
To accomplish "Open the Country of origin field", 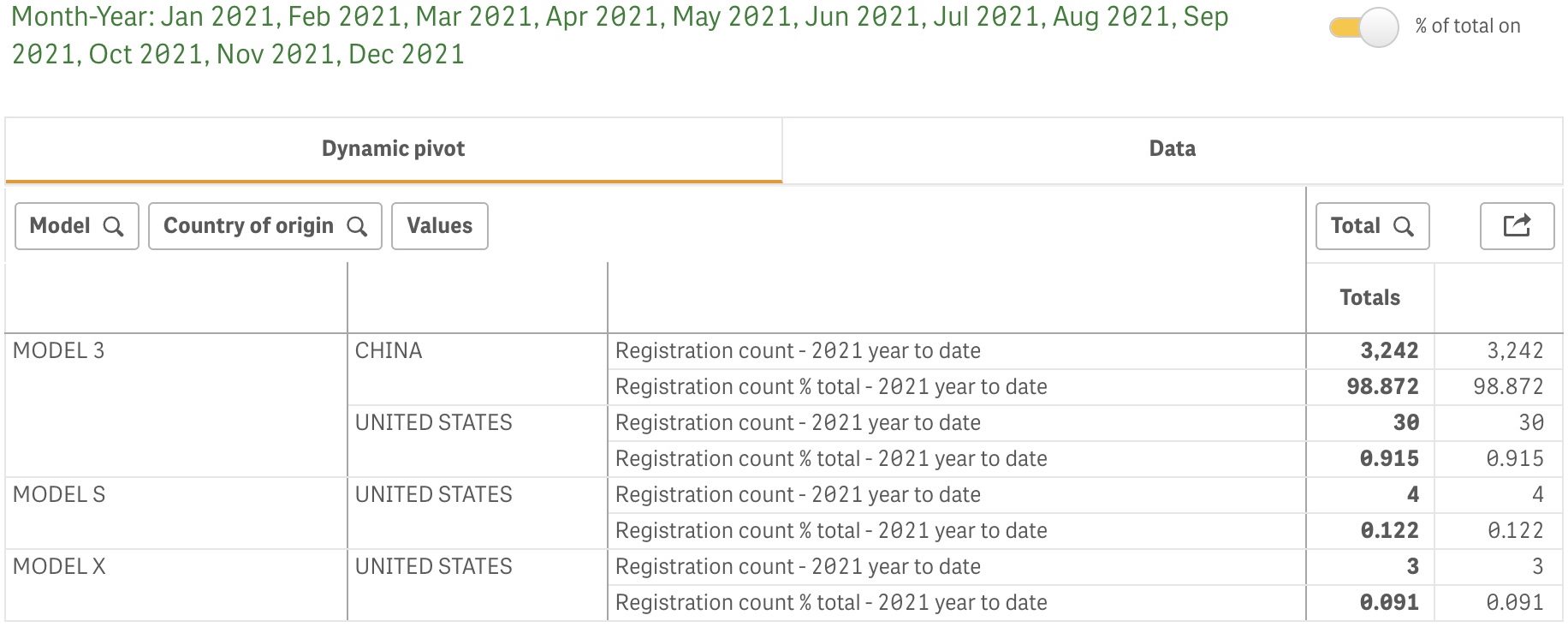I will click(x=265, y=226).
